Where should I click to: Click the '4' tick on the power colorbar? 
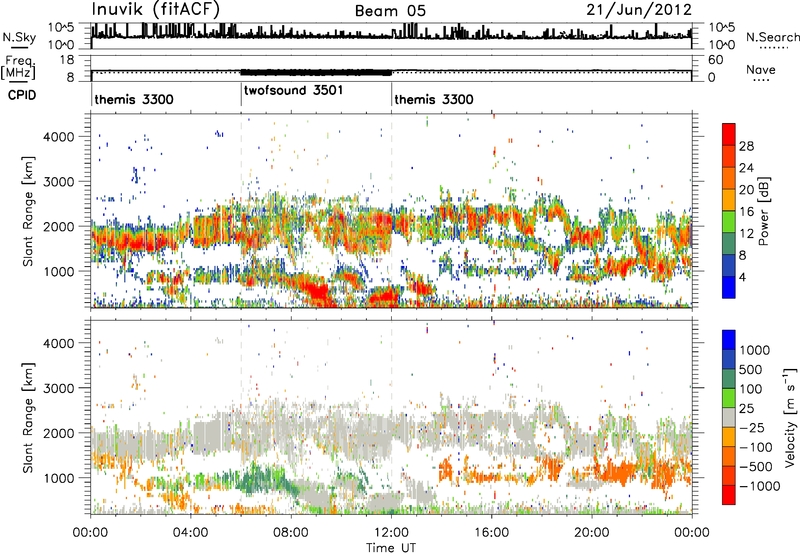point(742,277)
